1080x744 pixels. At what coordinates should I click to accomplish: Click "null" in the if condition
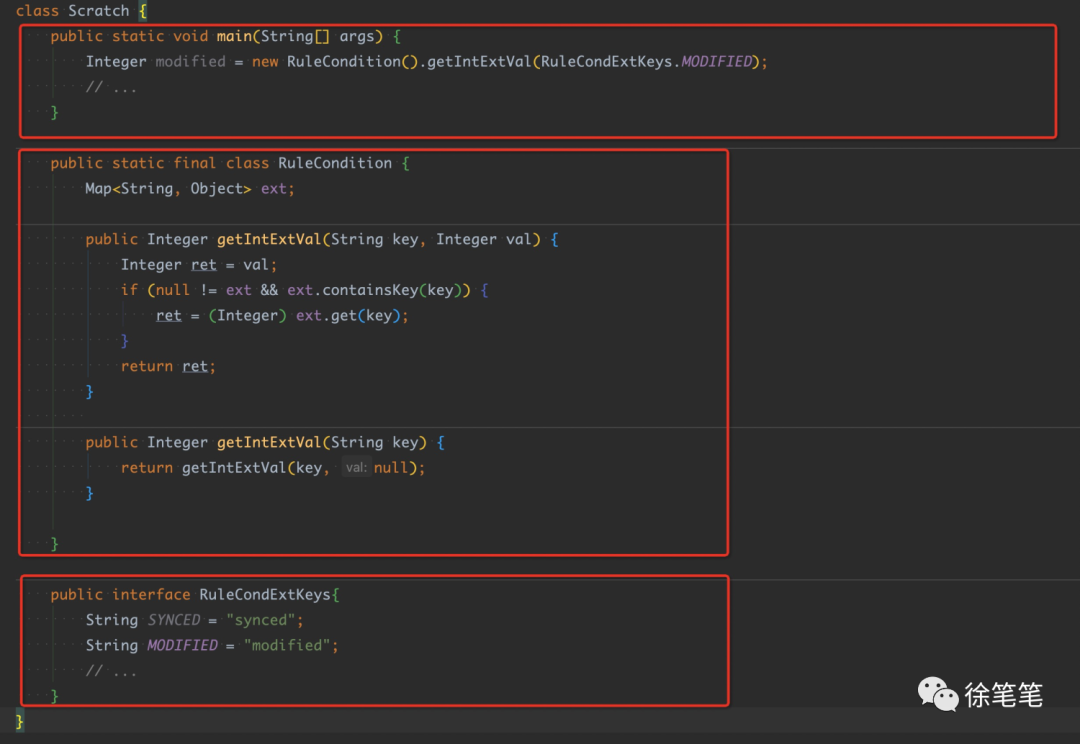coord(173,290)
